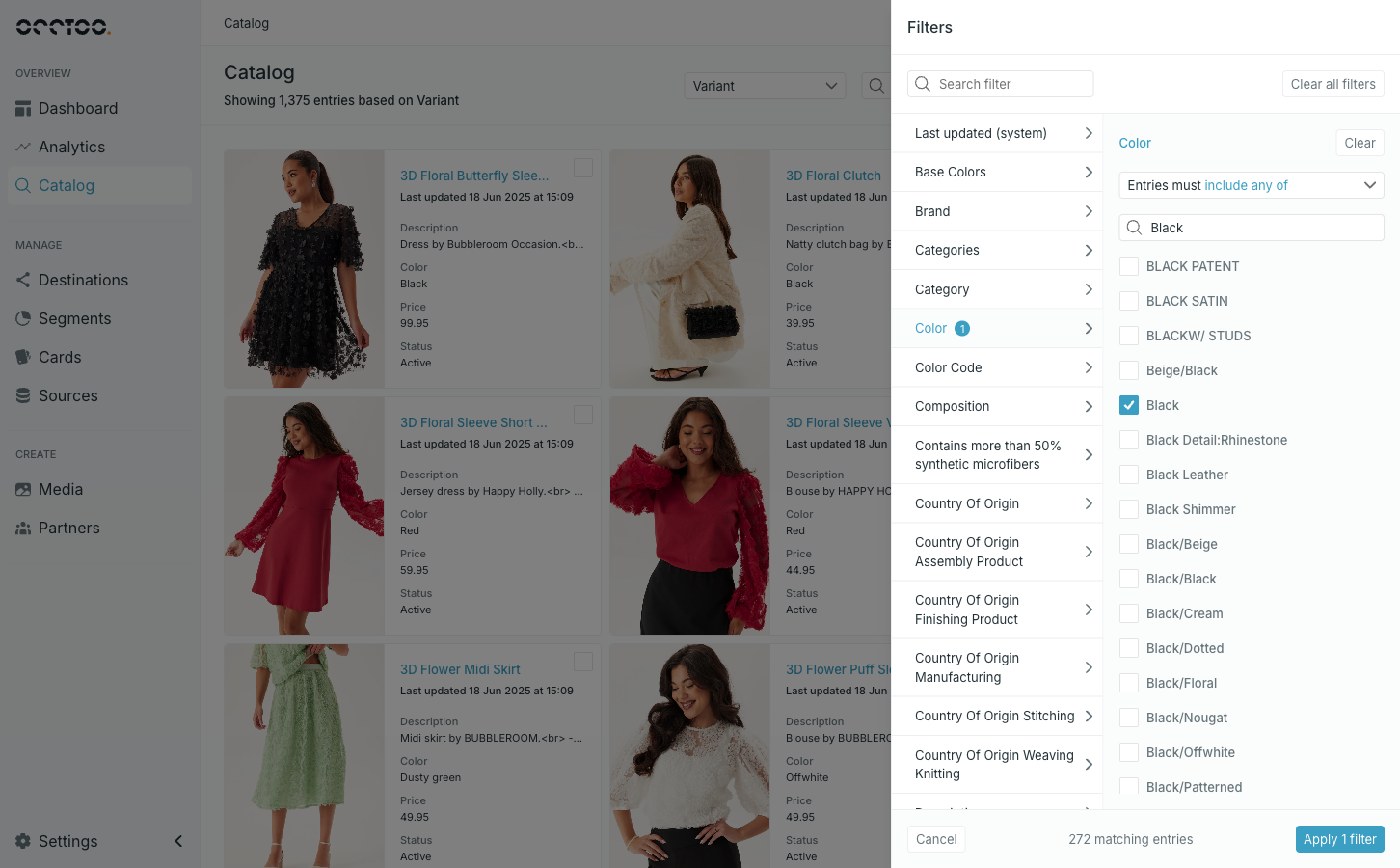Click magnifier icon in Search filter
Viewport: 1400px width, 868px height.
coord(923,84)
